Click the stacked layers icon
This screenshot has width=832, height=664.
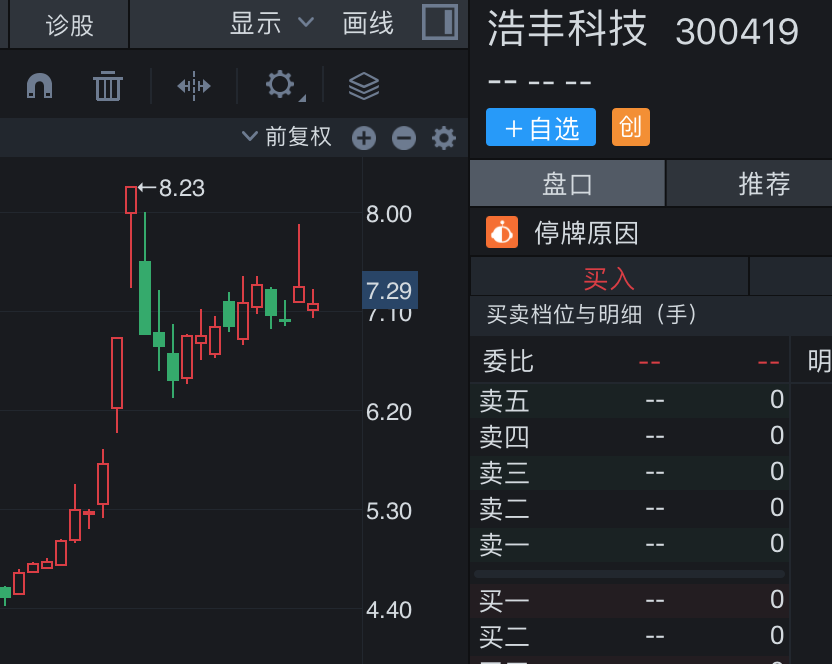(x=364, y=86)
